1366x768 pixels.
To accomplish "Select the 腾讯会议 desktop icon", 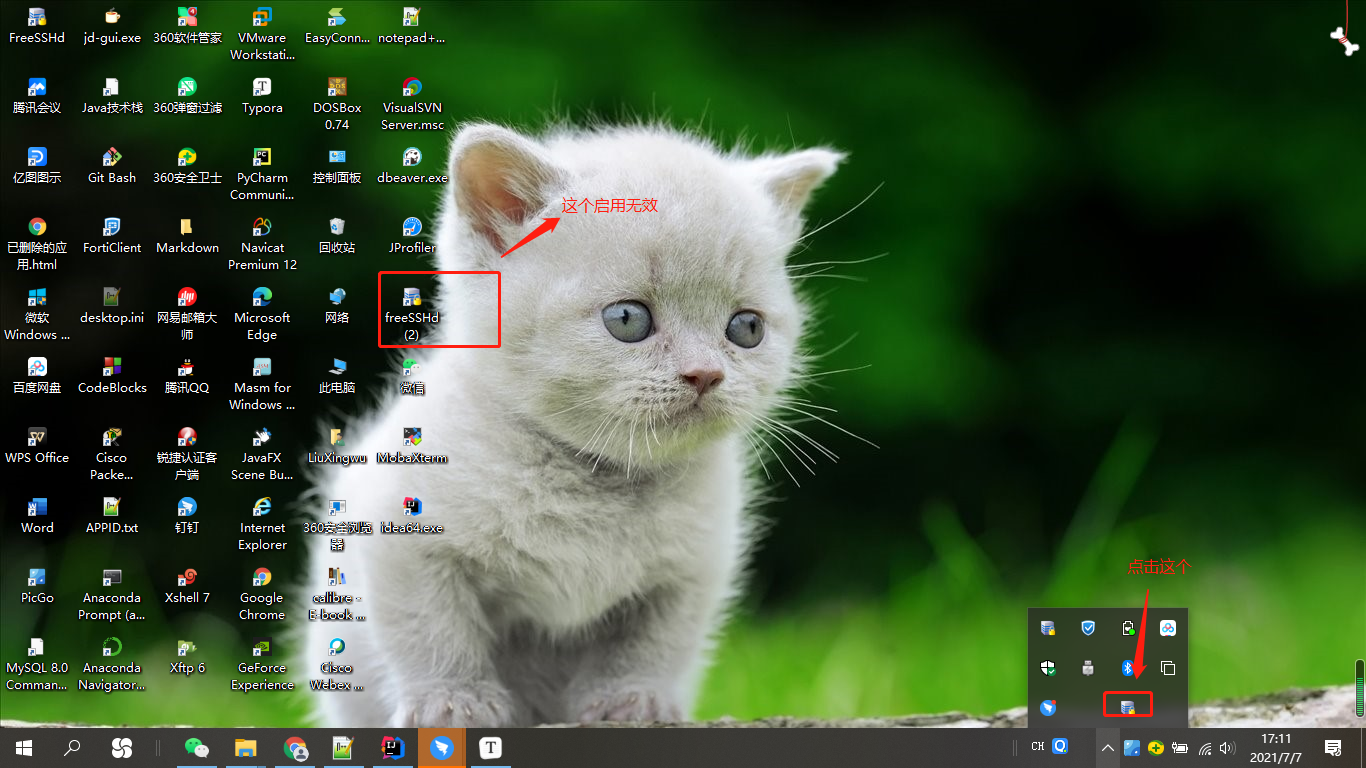I will coord(37,96).
